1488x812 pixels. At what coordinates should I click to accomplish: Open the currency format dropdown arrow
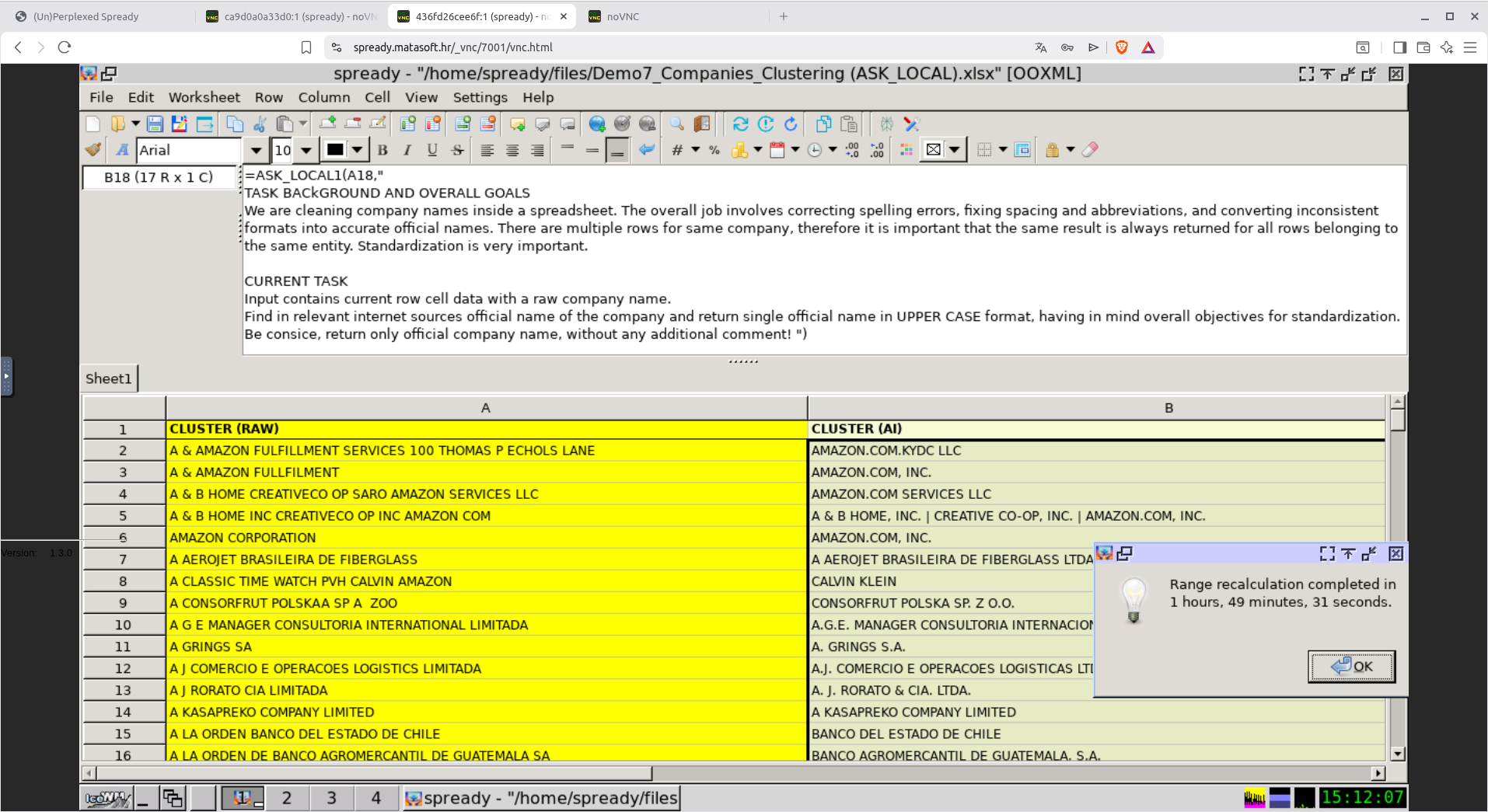(757, 150)
